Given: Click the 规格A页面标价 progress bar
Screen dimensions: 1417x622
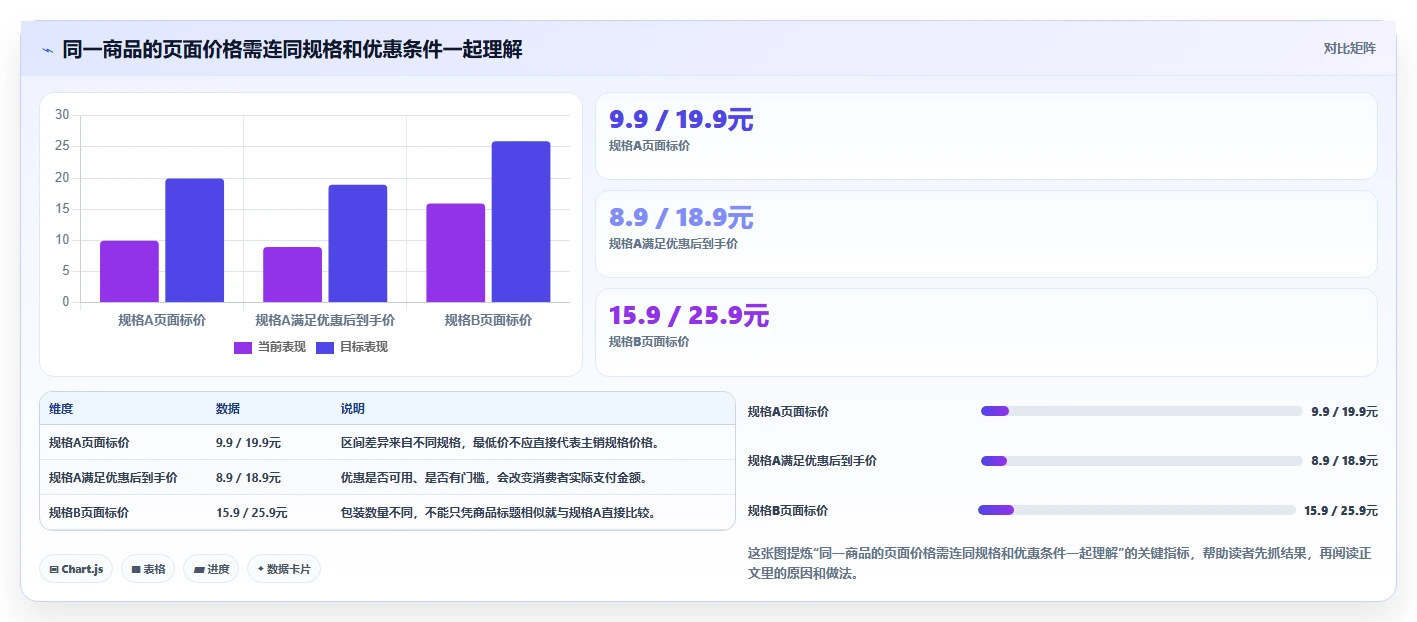Looking at the screenshot, I should (x=1141, y=411).
